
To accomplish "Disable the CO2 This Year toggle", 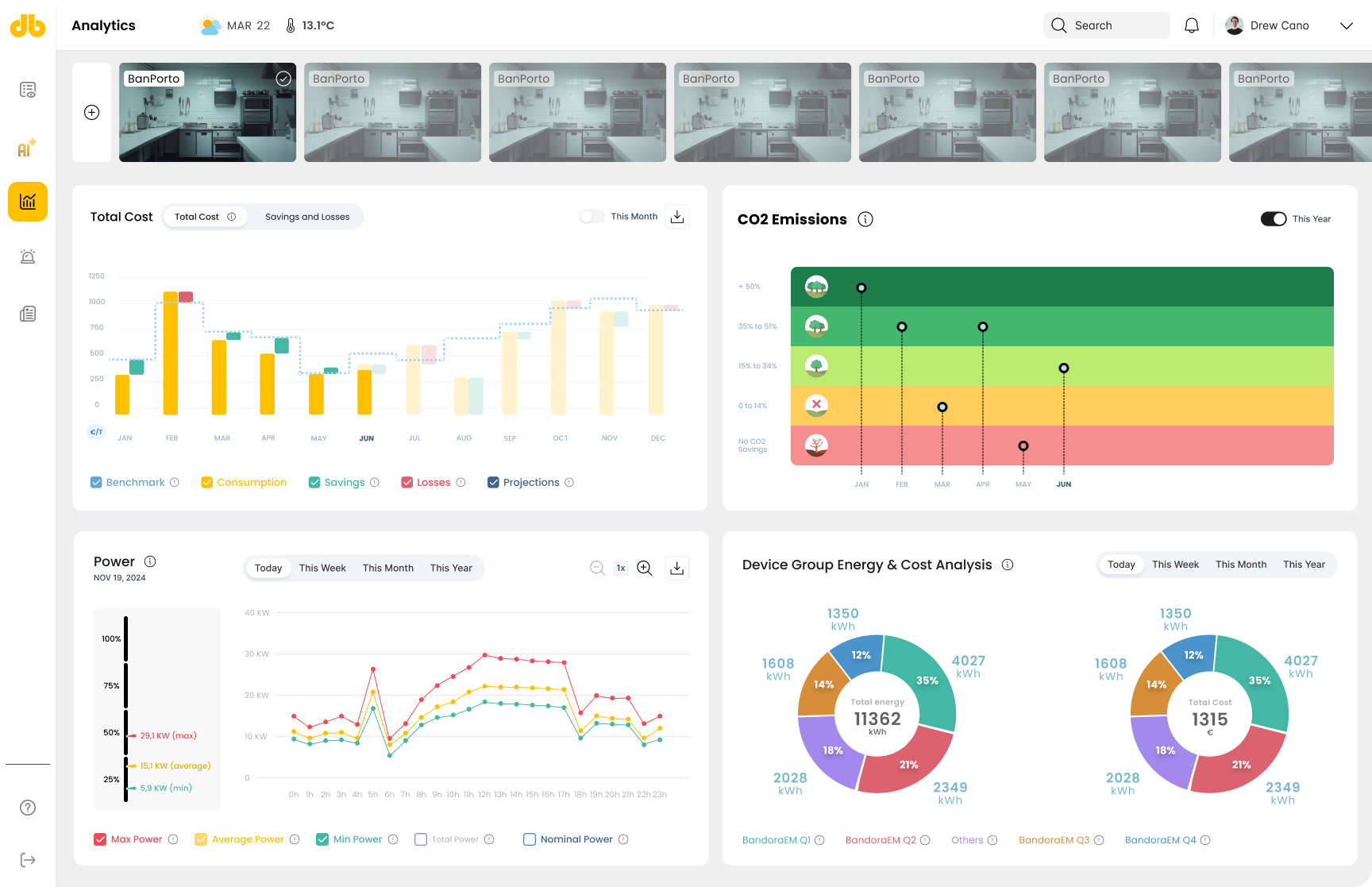I will tap(1273, 219).
